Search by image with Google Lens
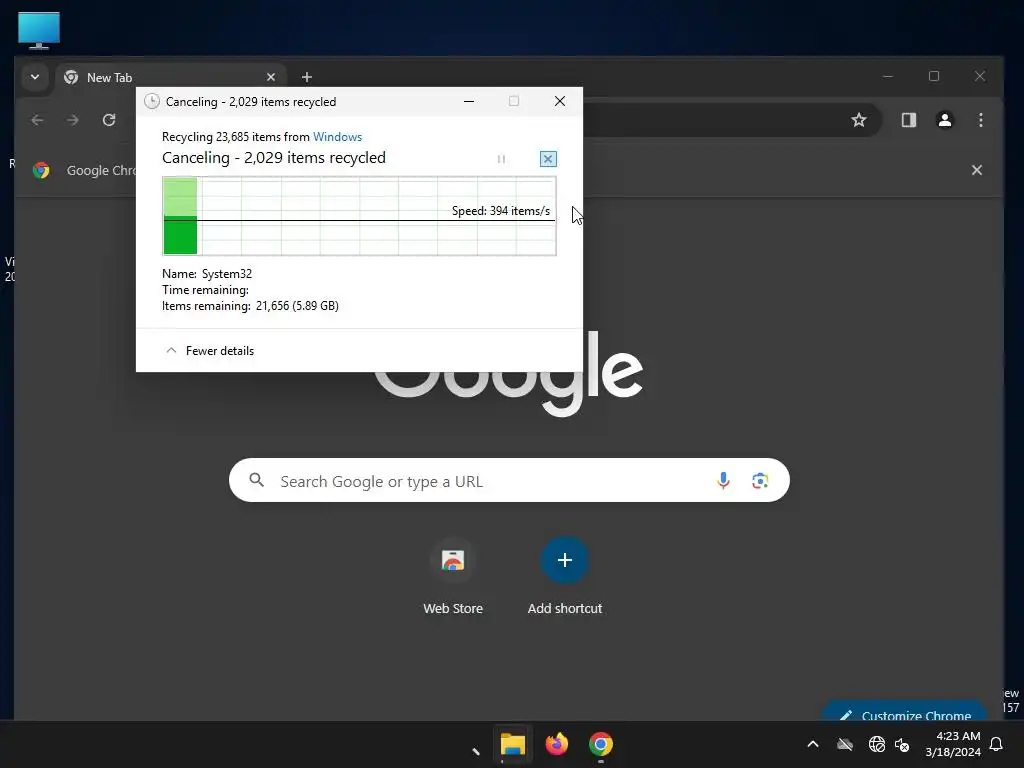The image size is (1024, 768). [760, 481]
